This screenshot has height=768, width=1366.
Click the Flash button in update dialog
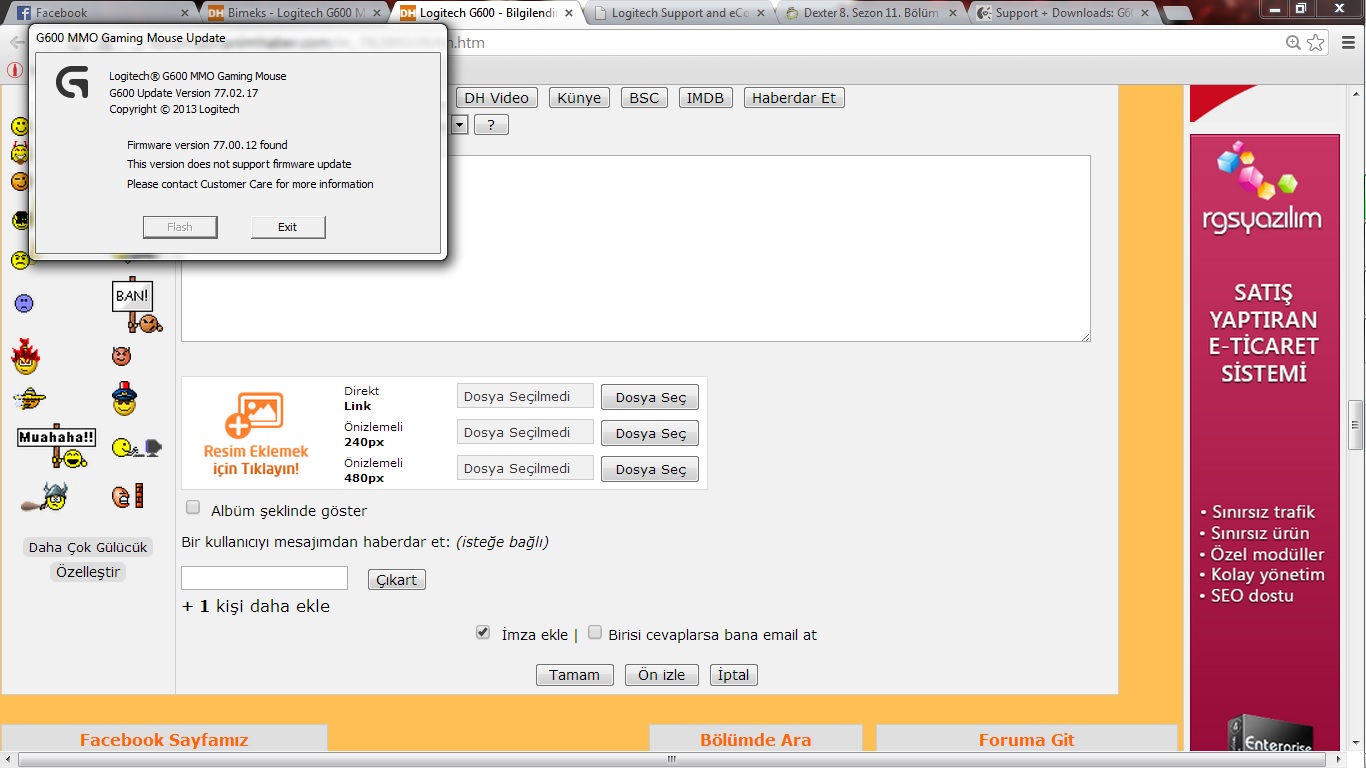[180, 227]
